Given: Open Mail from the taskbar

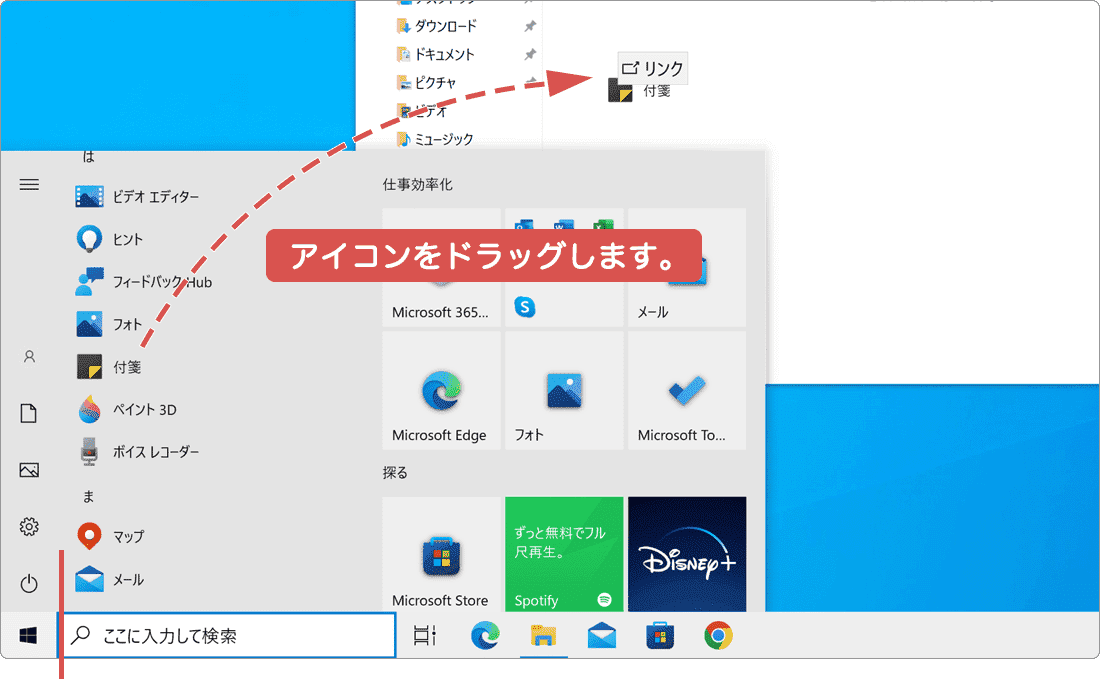Looking at the screenshot, I should pos(601,634).
